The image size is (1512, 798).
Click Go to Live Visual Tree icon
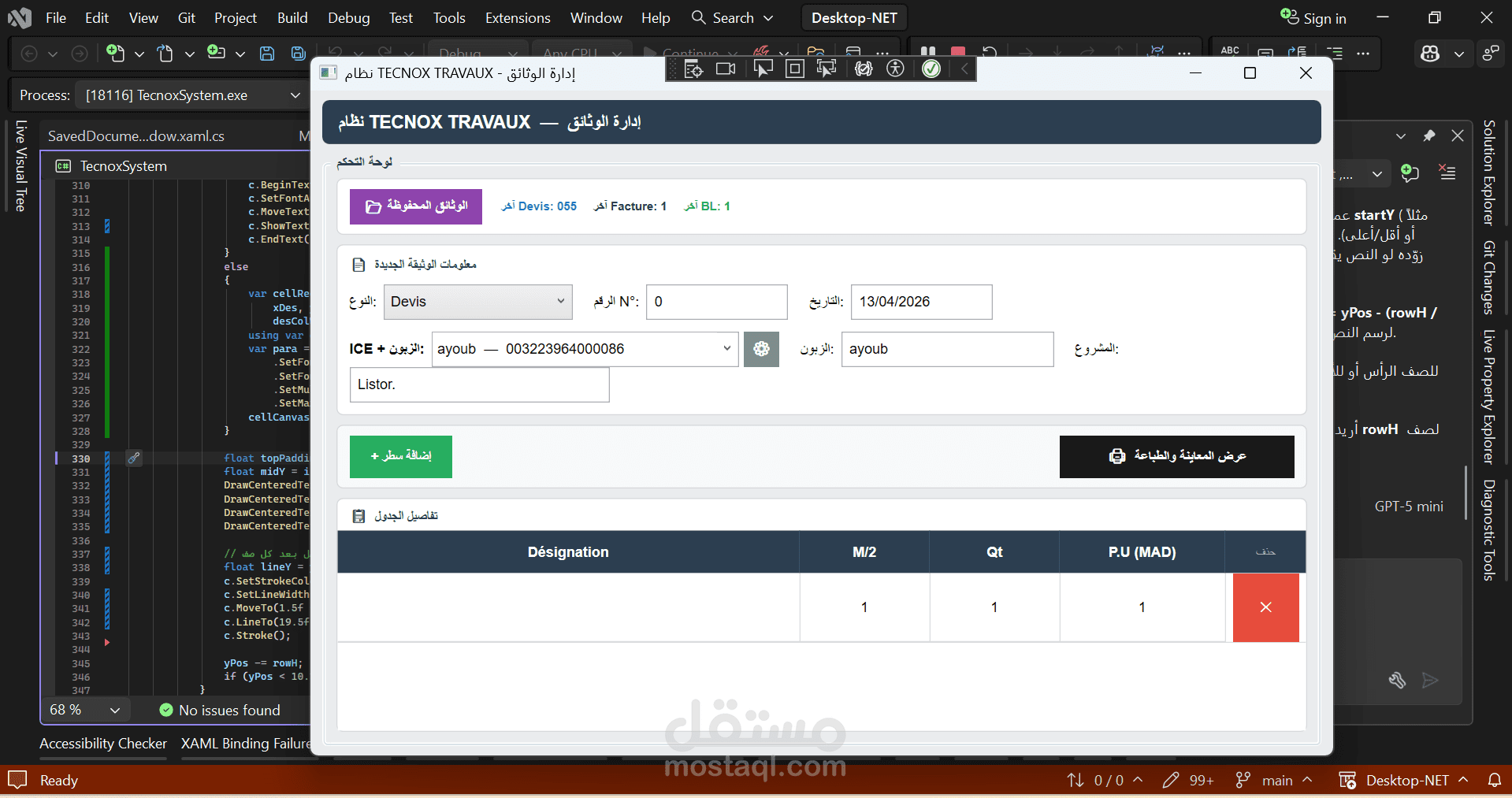click(693, 69)
